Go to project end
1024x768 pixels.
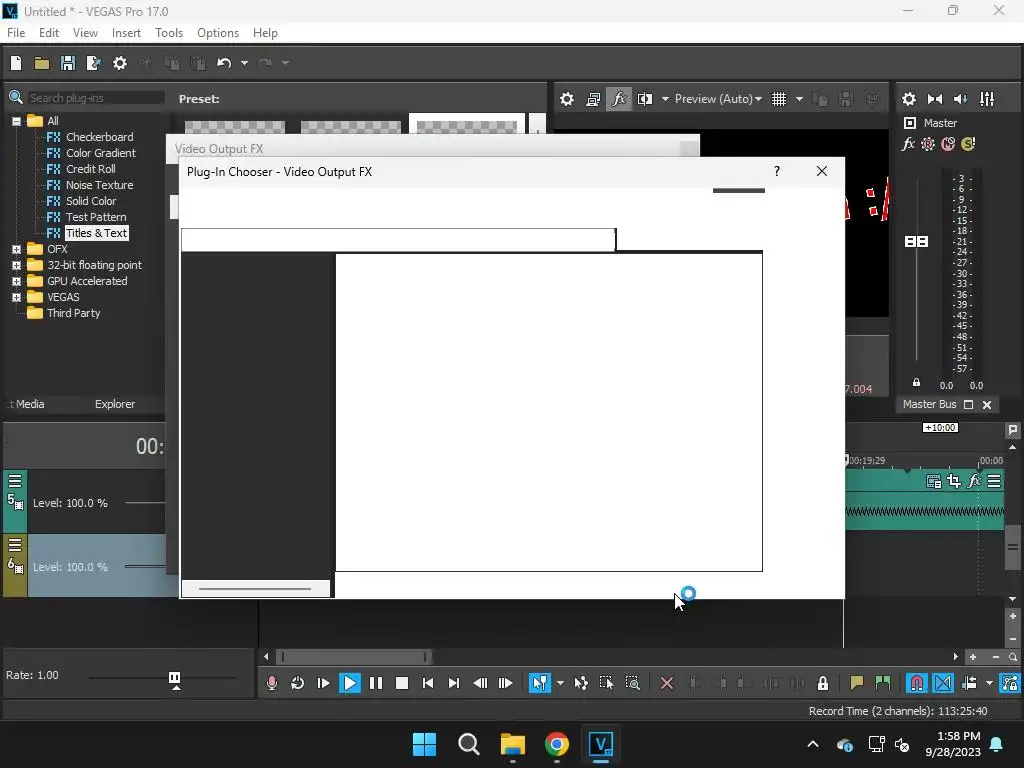[x=453, y=683]
